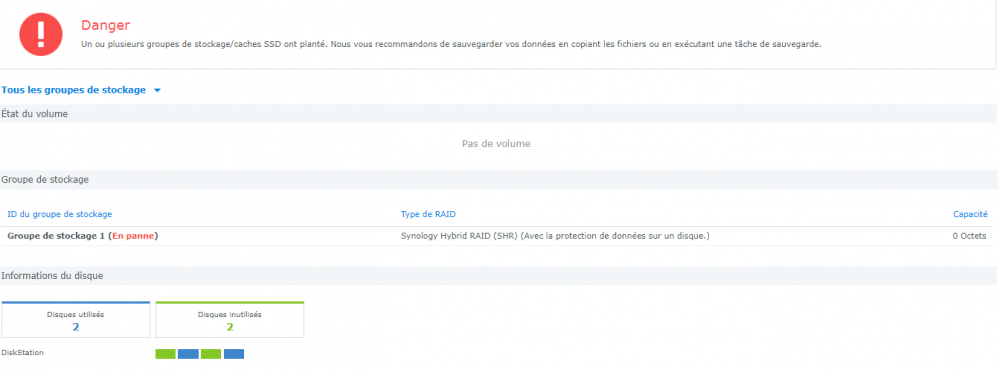The height and width of the screenshot is (373, 1000).
Task: Click the red Danger exclamation icon
Action: pos(41,34)
